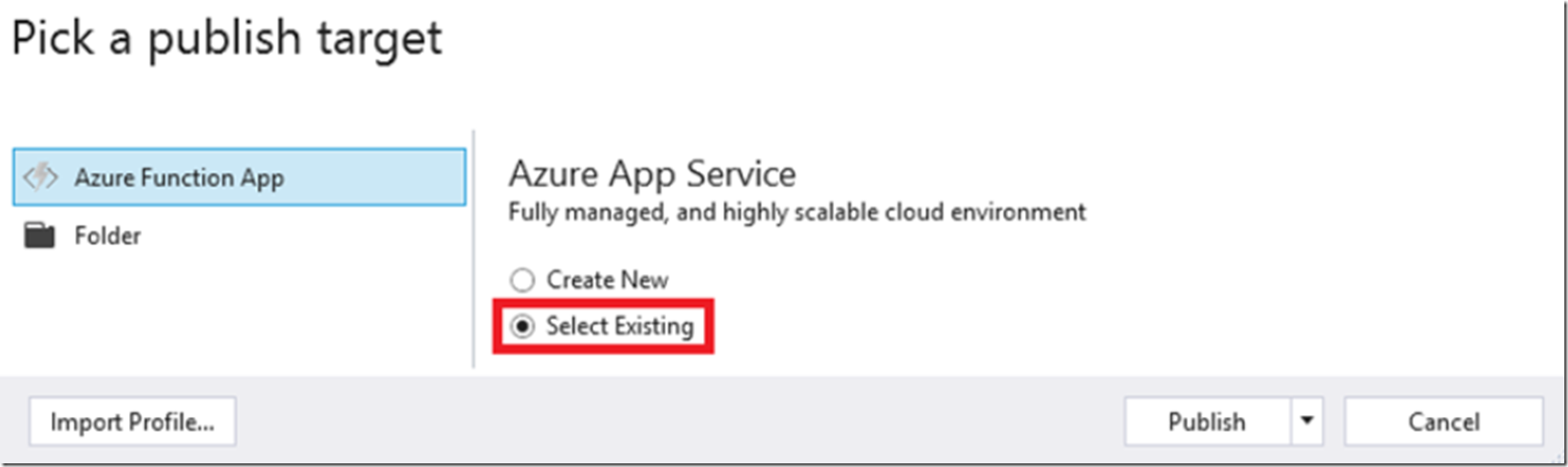Click the Publish button
1568x467 pixels.
1207,421
